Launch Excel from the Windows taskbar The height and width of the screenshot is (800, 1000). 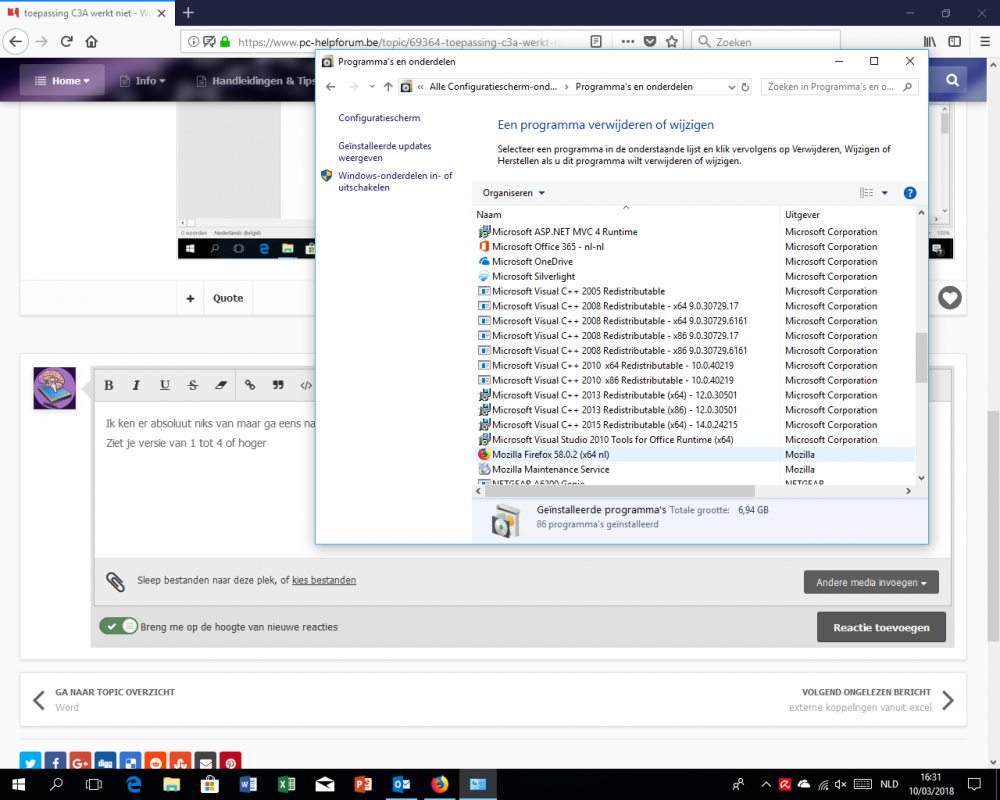click(286, 785)
